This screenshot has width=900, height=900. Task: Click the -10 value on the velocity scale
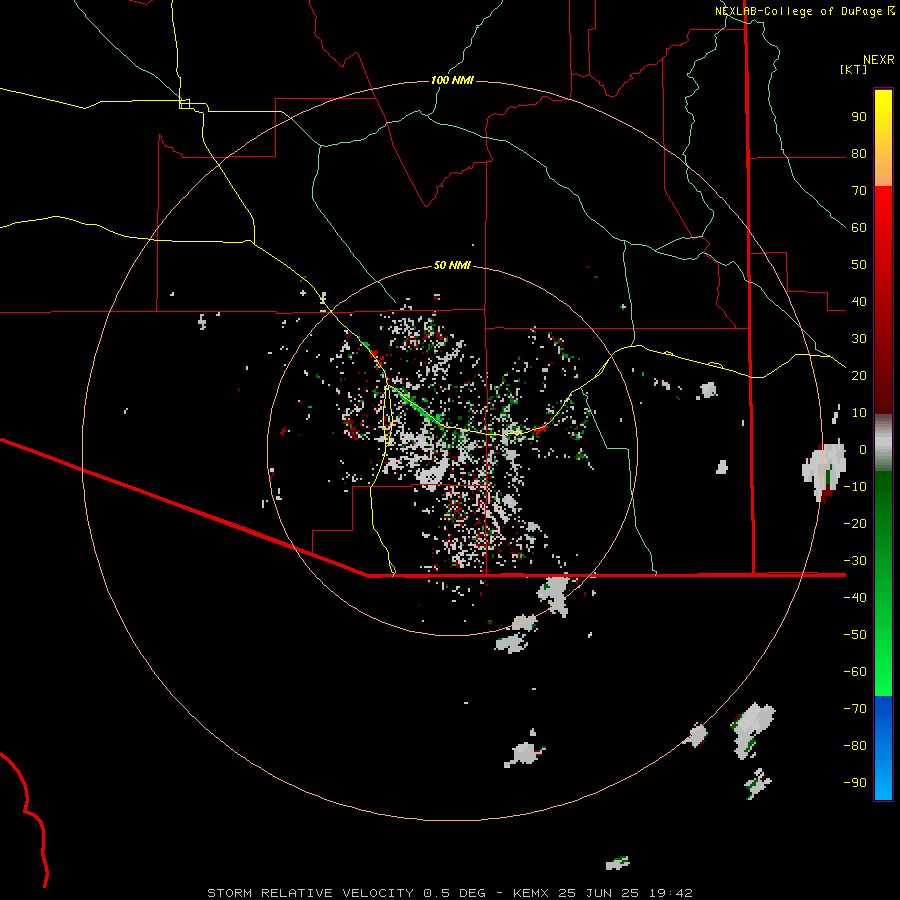855,487
